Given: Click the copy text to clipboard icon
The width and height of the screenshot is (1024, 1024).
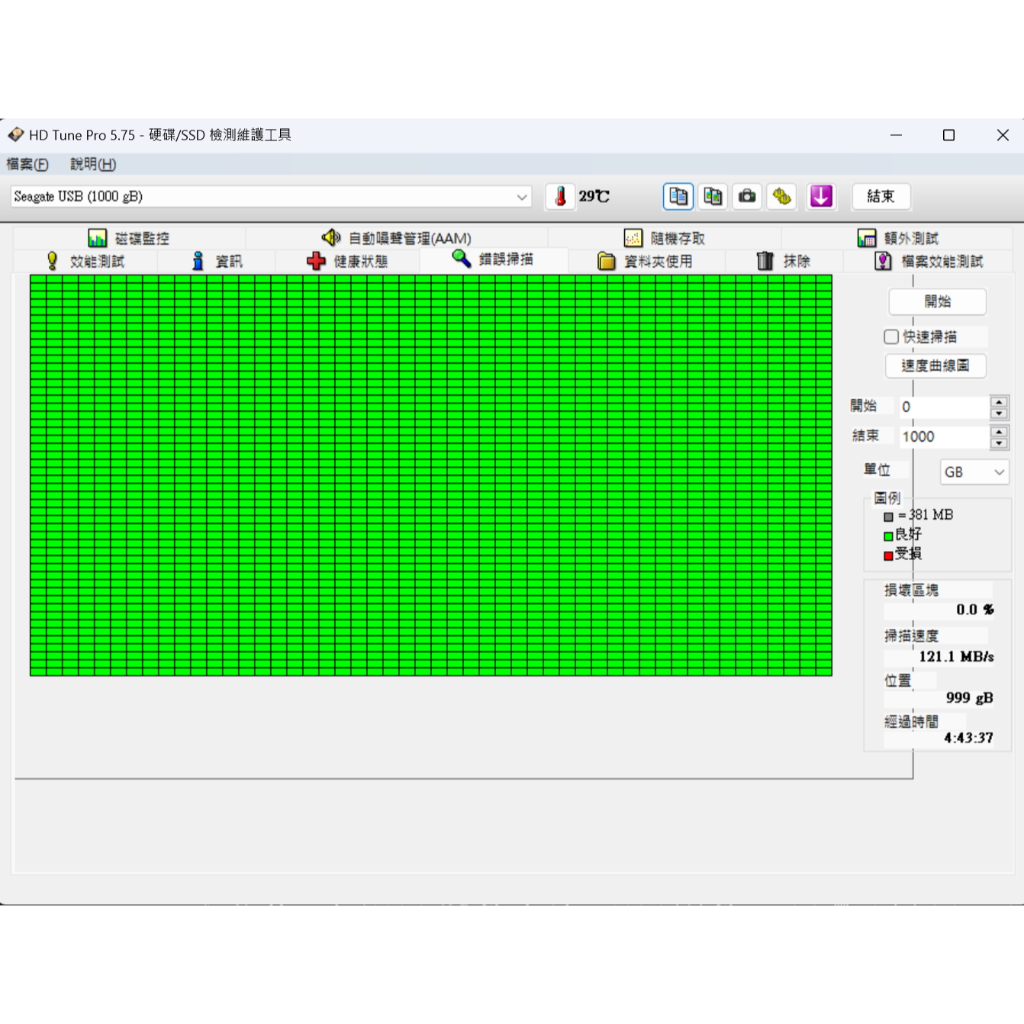Looking at the screenshot, I should (x=678, y=197).
